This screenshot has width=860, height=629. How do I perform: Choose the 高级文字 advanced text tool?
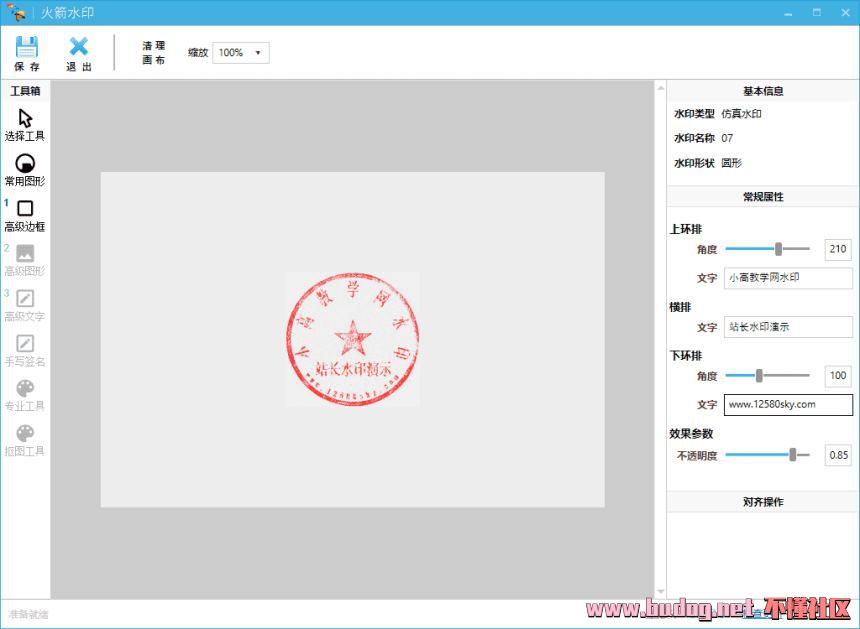click(25, 298)
